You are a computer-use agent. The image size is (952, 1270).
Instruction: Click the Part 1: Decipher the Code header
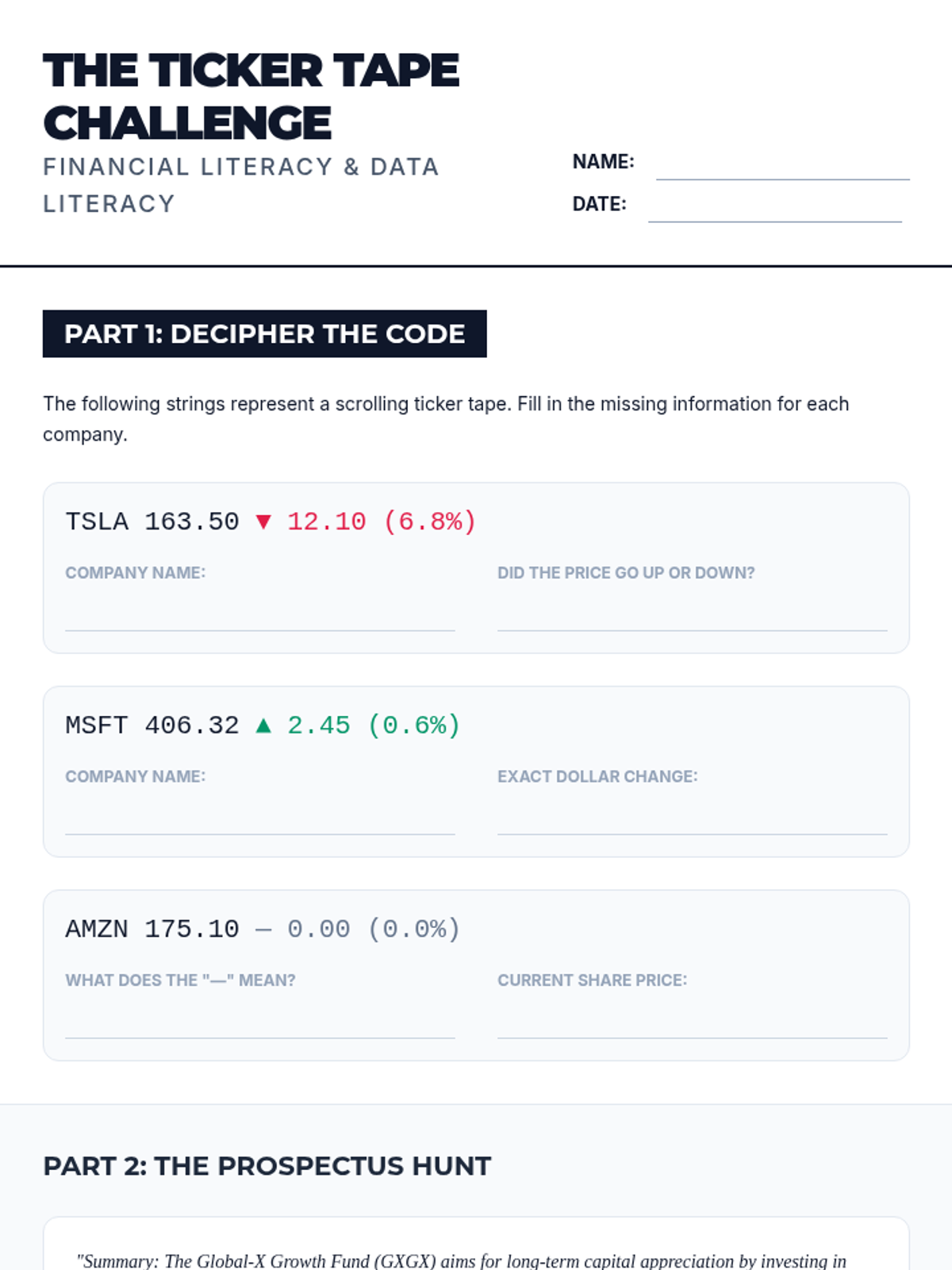(x=264, y=333)
